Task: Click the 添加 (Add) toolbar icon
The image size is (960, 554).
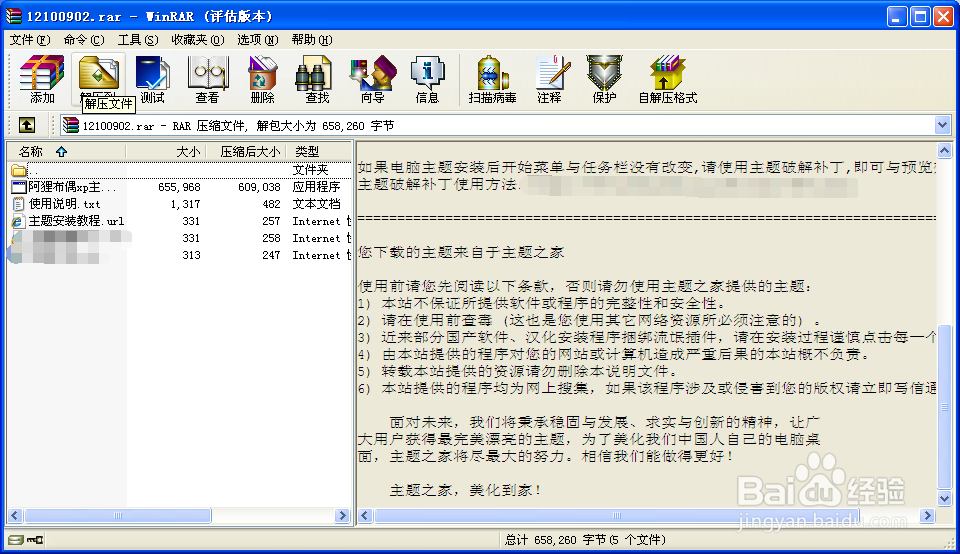Action: (x=42, y=79)
